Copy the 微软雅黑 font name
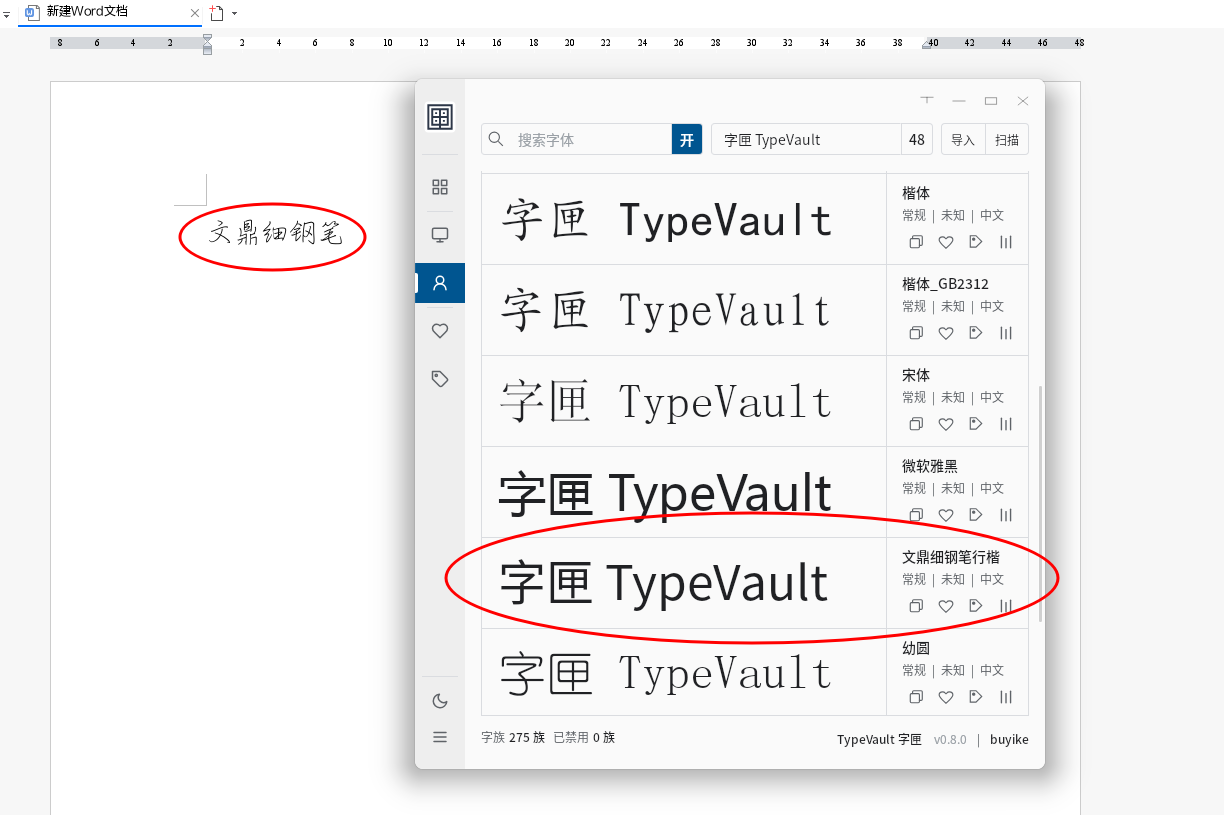The height and width of the screenshot is (815, 1224). click(x=915, y=515)
